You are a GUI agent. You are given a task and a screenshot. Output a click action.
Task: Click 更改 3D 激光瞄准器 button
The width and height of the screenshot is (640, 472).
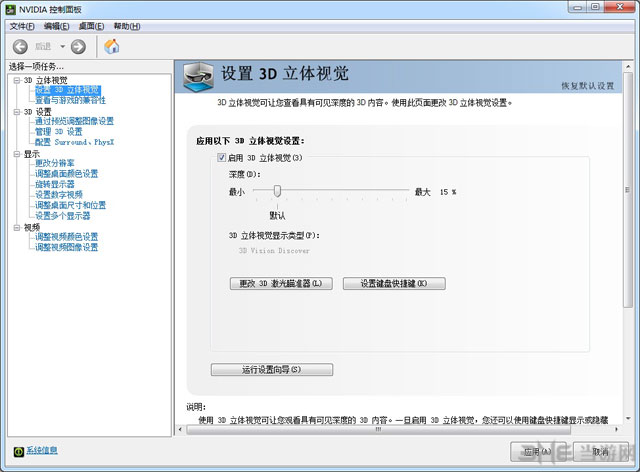281,283
